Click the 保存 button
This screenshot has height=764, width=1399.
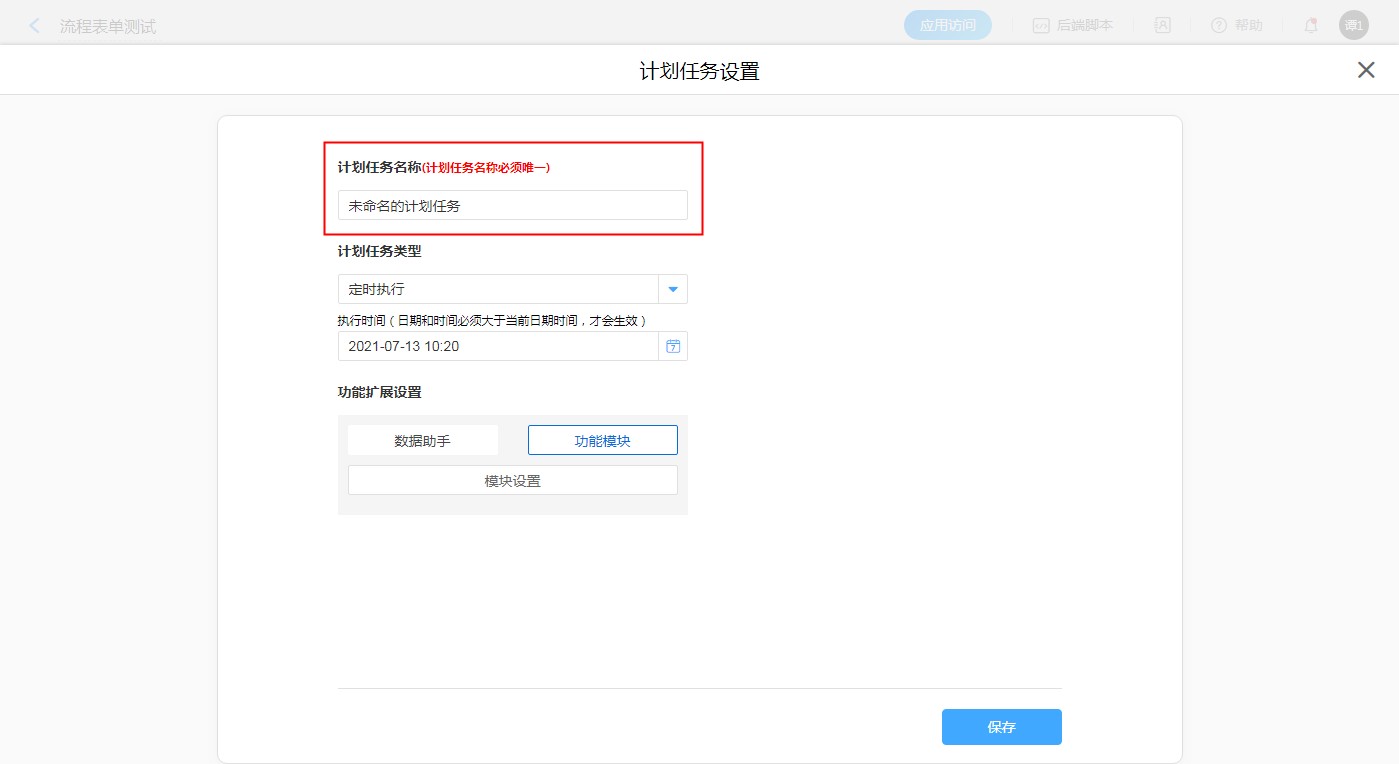(x=1001, y=727)
